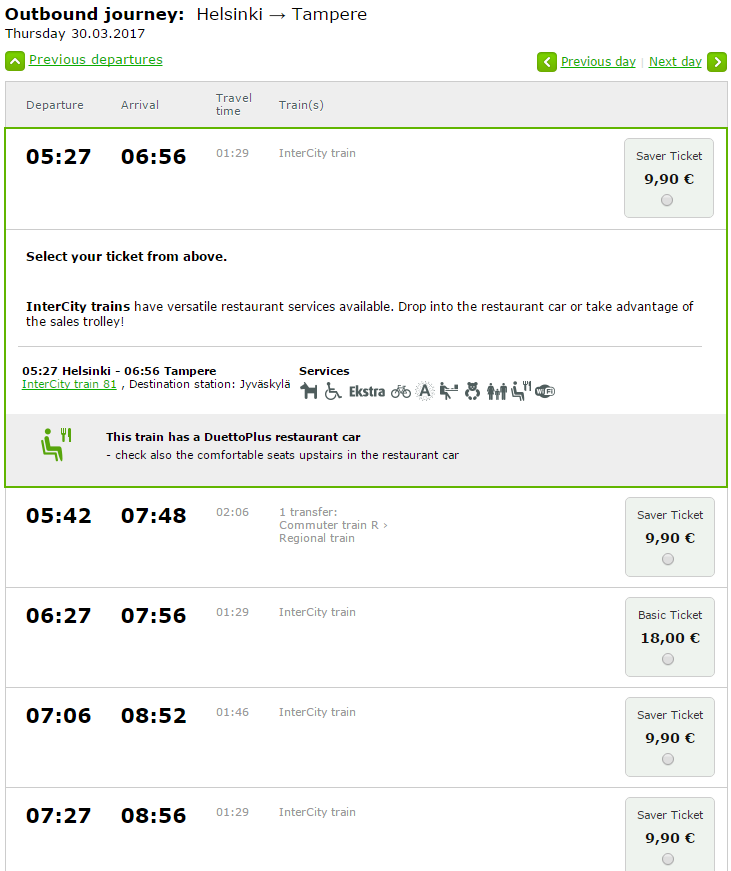The height and width of the screenshot is (871, 731).
Task: Click the family compartment service icon
Action: pyautogui.click(x=497, y=391)
